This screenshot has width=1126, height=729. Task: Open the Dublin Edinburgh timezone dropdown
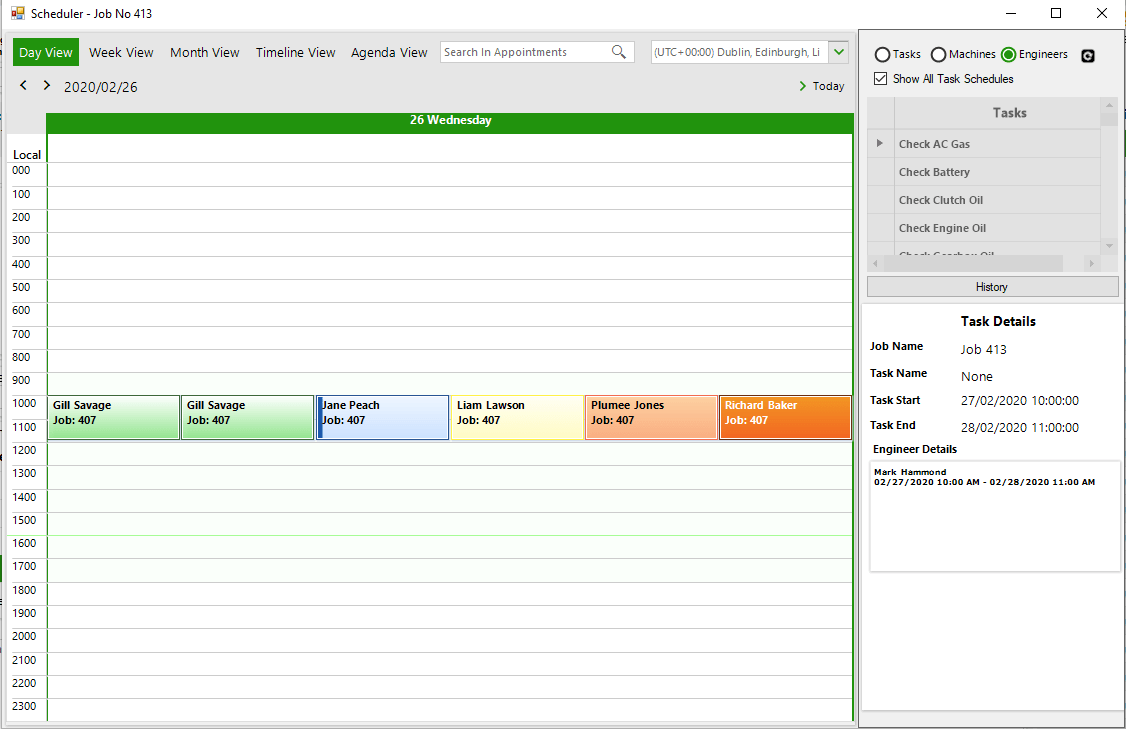click(x=839, y=51)
